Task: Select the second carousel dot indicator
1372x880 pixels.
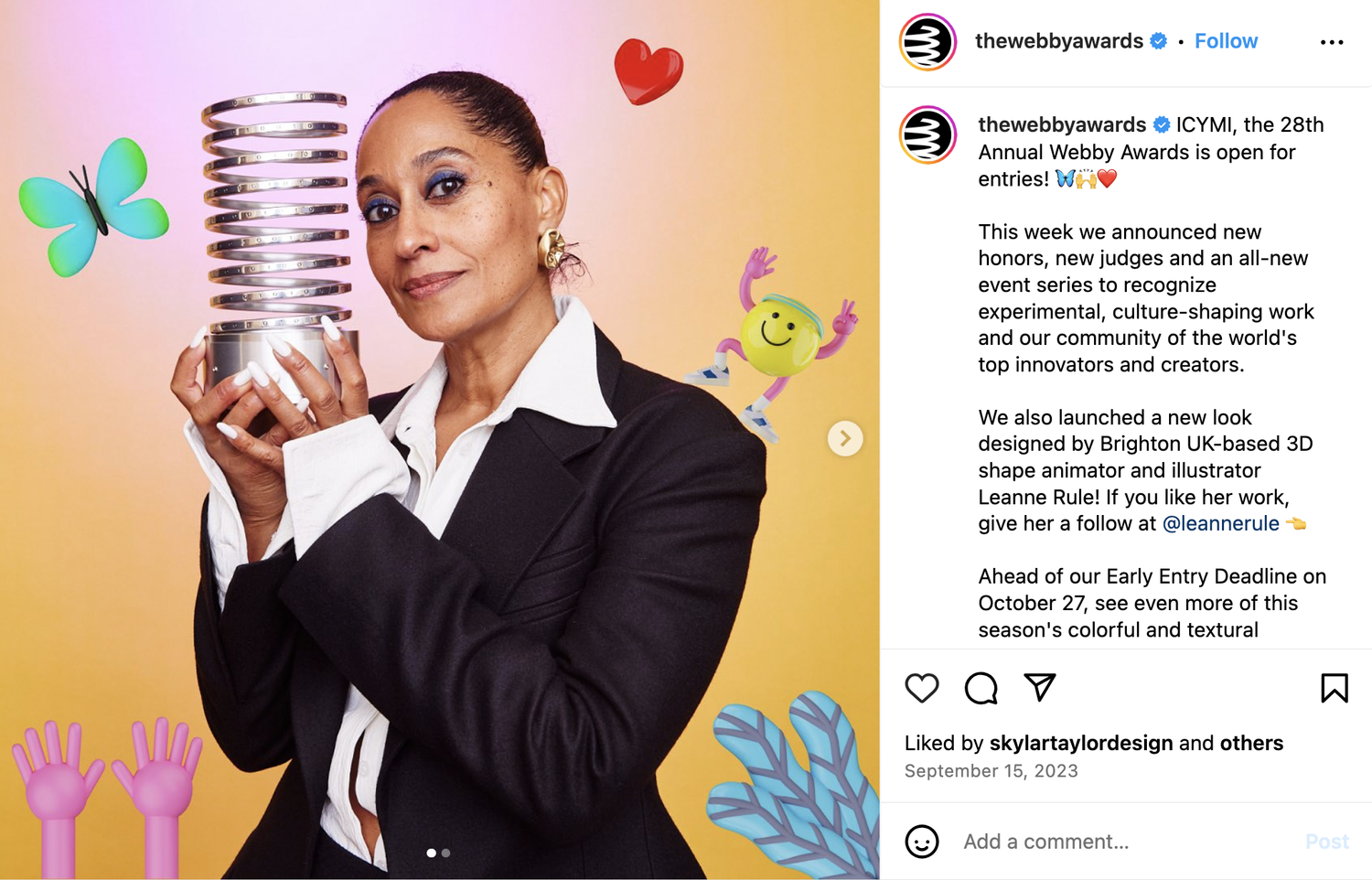Action: tap(445, 853)
